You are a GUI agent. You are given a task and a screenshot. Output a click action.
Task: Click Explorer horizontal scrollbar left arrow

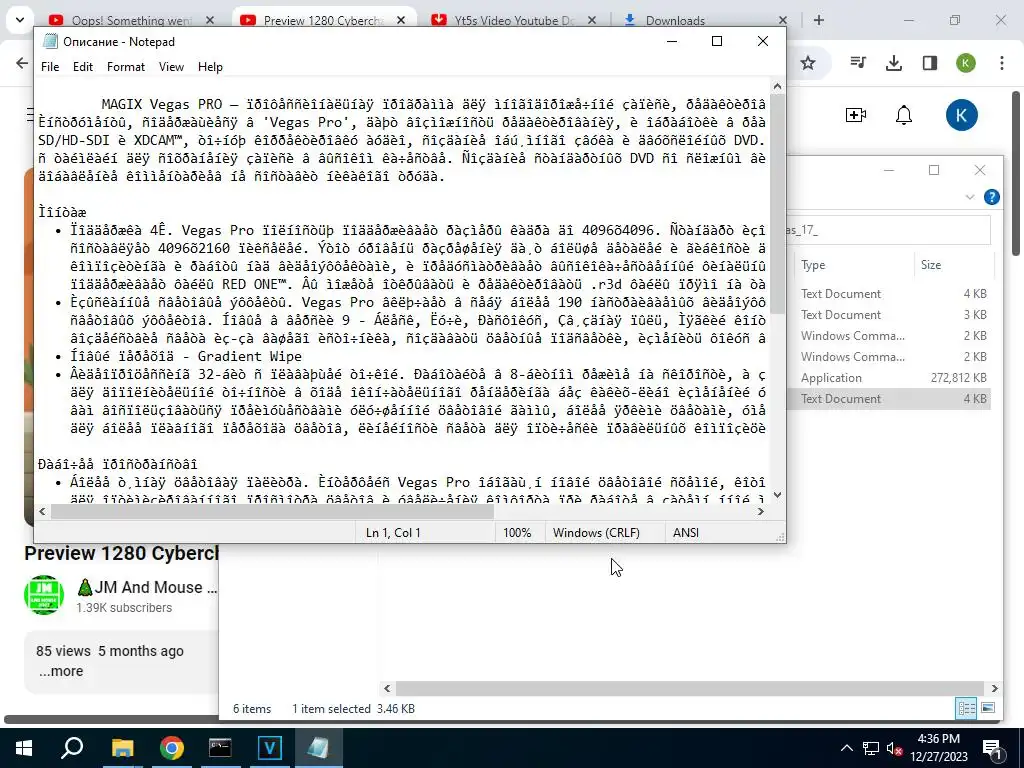tap(387, 688)
